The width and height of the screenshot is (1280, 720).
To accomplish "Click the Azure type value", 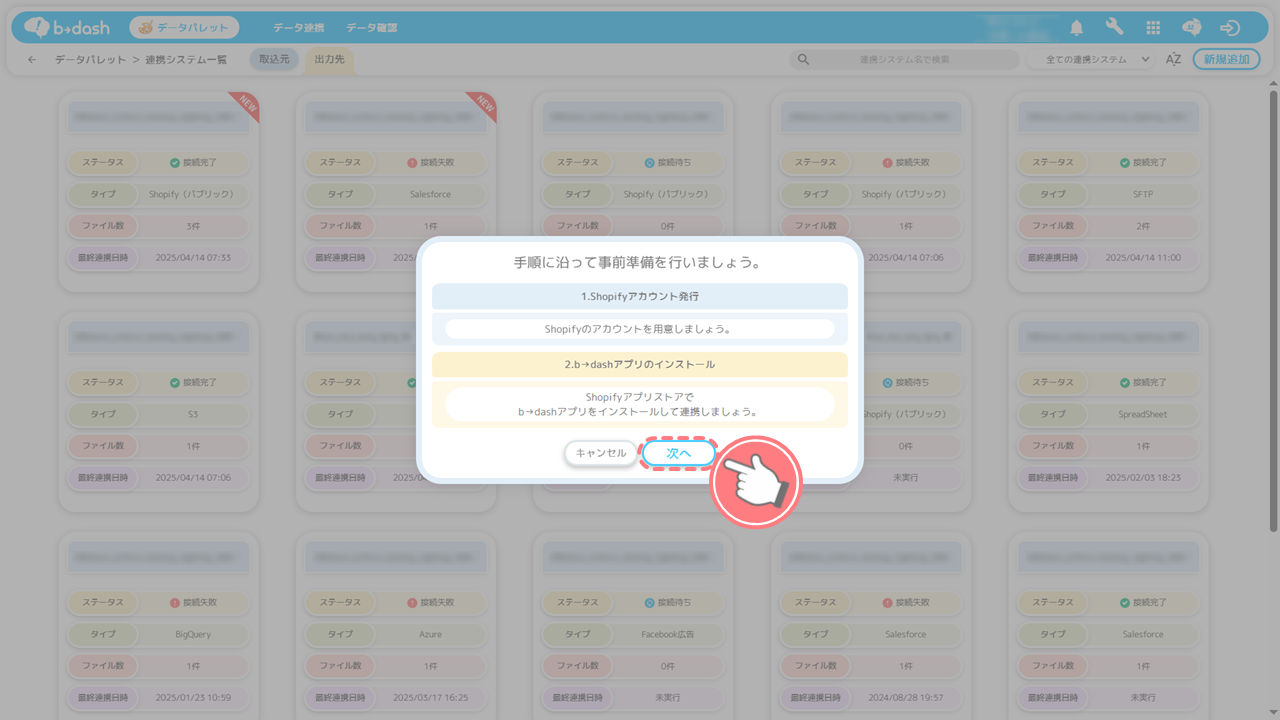I will pos(430,634).
